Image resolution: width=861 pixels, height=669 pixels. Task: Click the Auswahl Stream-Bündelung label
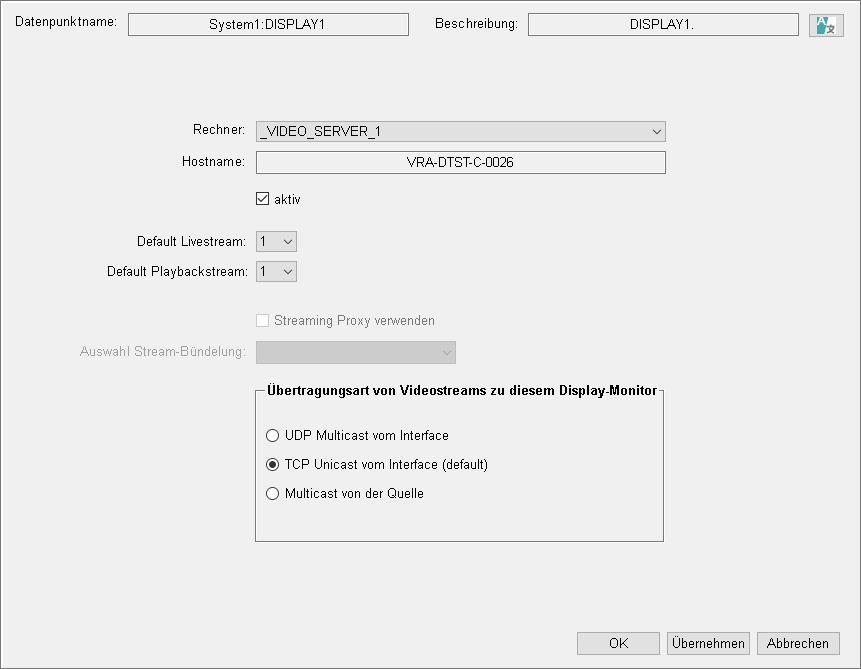click(163, 352)
